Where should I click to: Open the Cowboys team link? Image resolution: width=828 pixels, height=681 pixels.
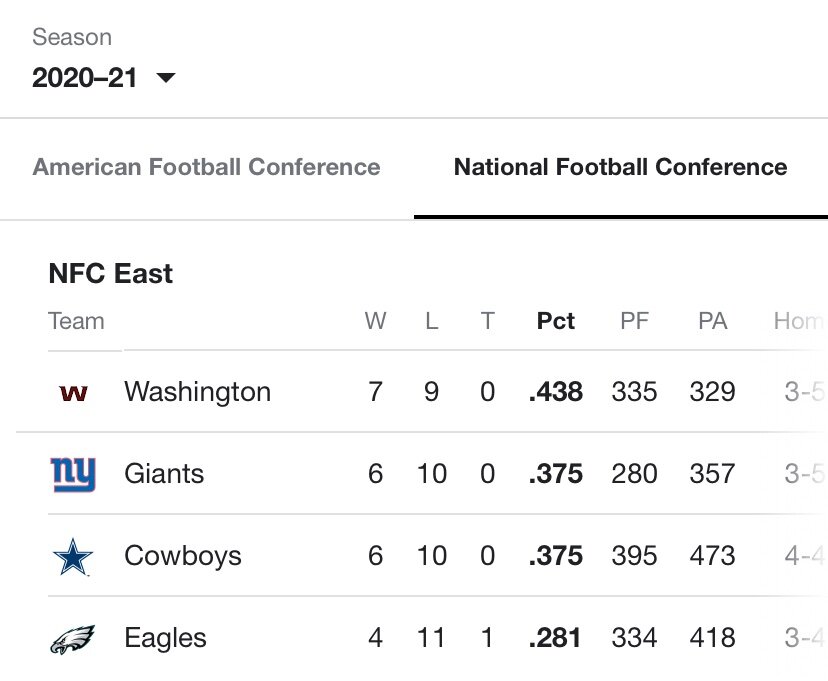pos(183,556)
